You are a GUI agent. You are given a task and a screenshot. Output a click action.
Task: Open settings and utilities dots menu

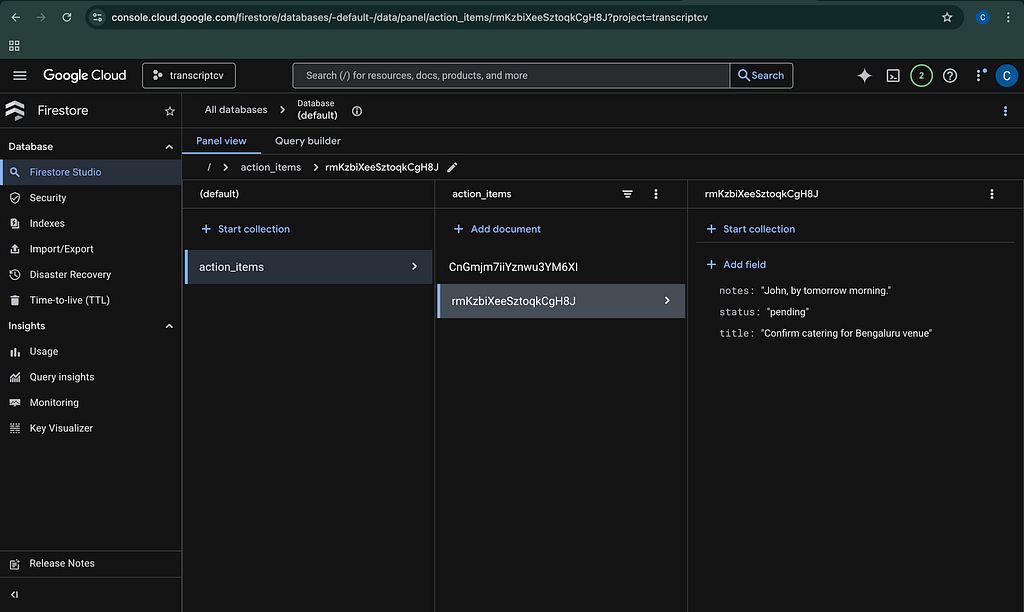pos(978,76)
